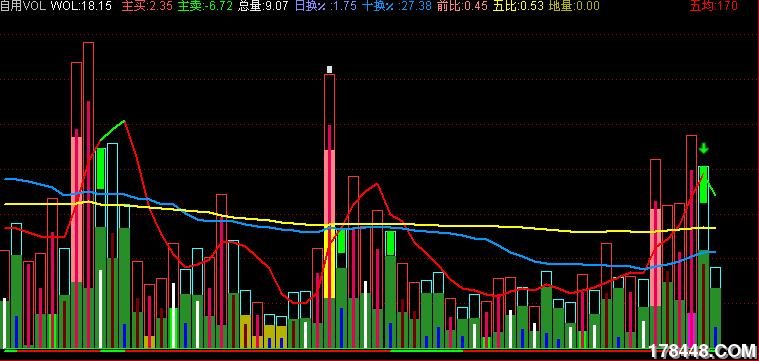This screenshot has width=759, height=361.
Task: Click the tallest red outlined volume bar on the left
Action: (x=88, y=194)
